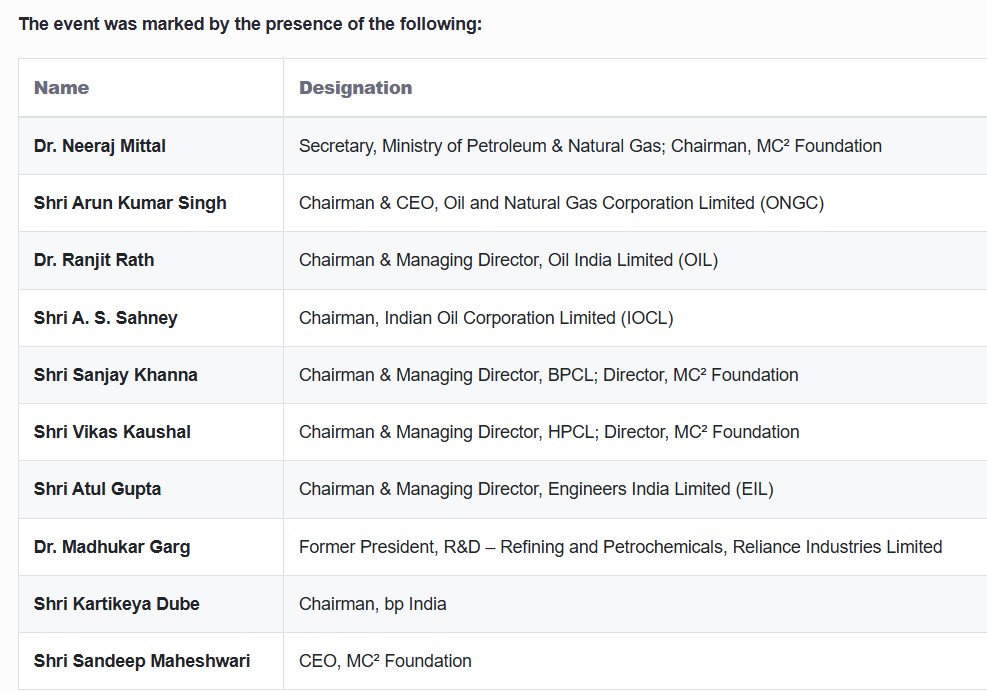Click the Chairman, bp India designation
This screenshot has height=691, width=987.
pos(373,604)
